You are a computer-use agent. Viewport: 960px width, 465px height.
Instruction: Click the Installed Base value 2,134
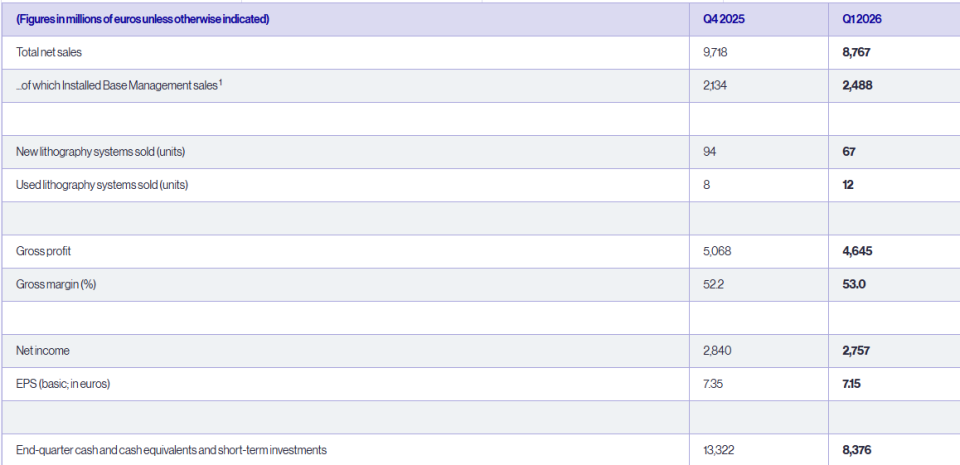pos(716,86)
